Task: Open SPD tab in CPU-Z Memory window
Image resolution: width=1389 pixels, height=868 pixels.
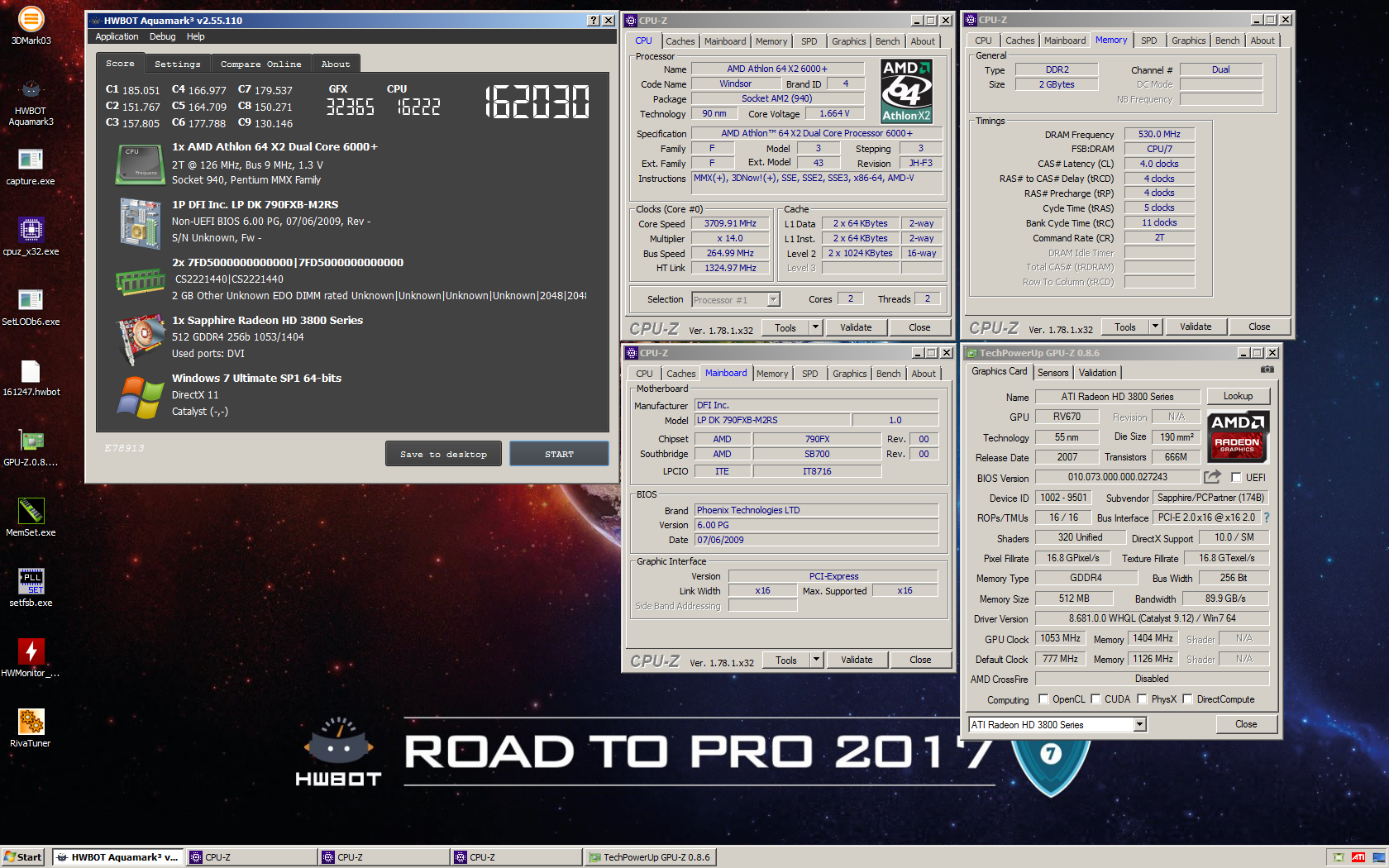Action: point(1148,41)
